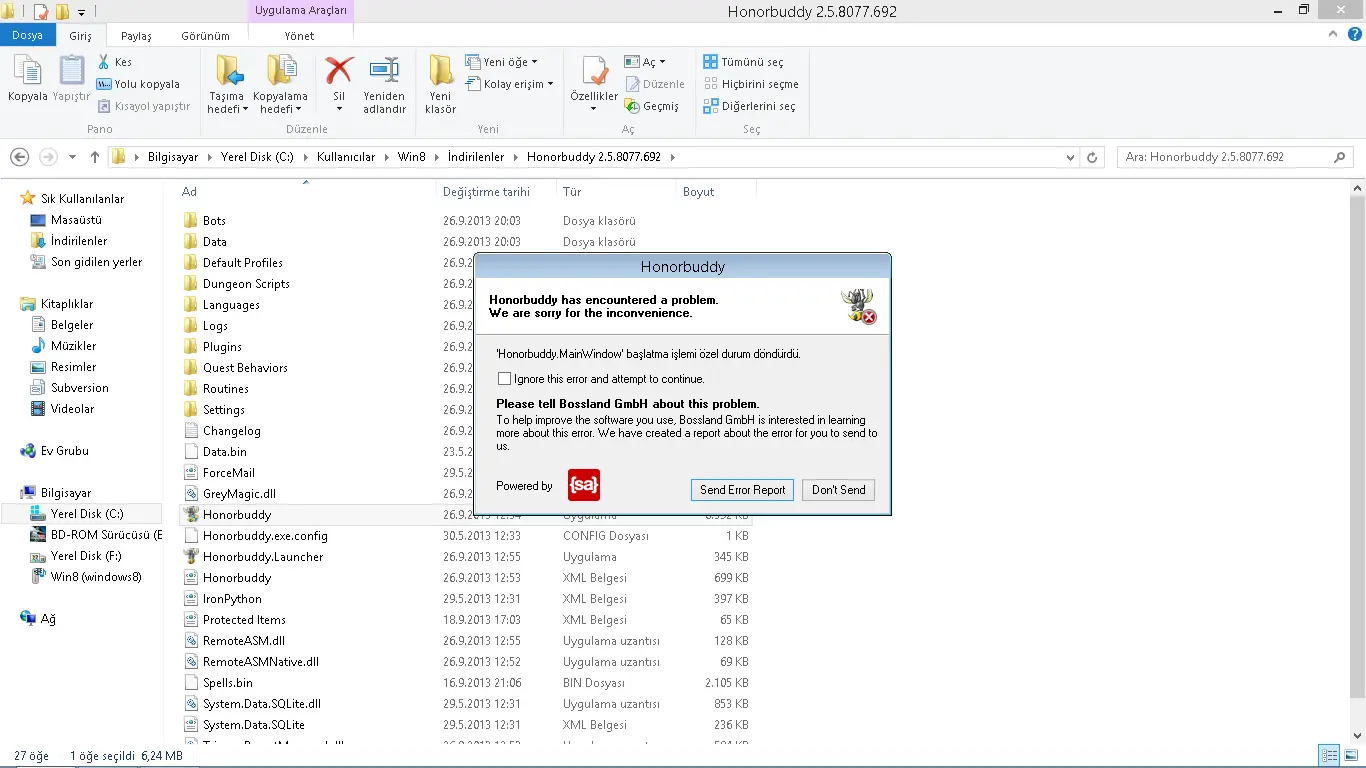Select the GreyMagic.dll file
Image resolution: width=1366 pixels, height=768 pixels.
pyautogui.click(x=239, y=494)
